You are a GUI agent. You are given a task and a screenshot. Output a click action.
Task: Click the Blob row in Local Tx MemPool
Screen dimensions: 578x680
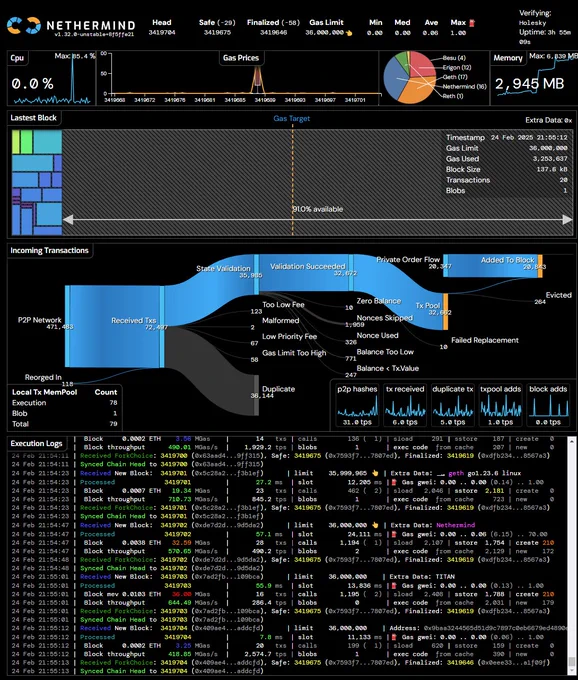(x=64, y=413)
